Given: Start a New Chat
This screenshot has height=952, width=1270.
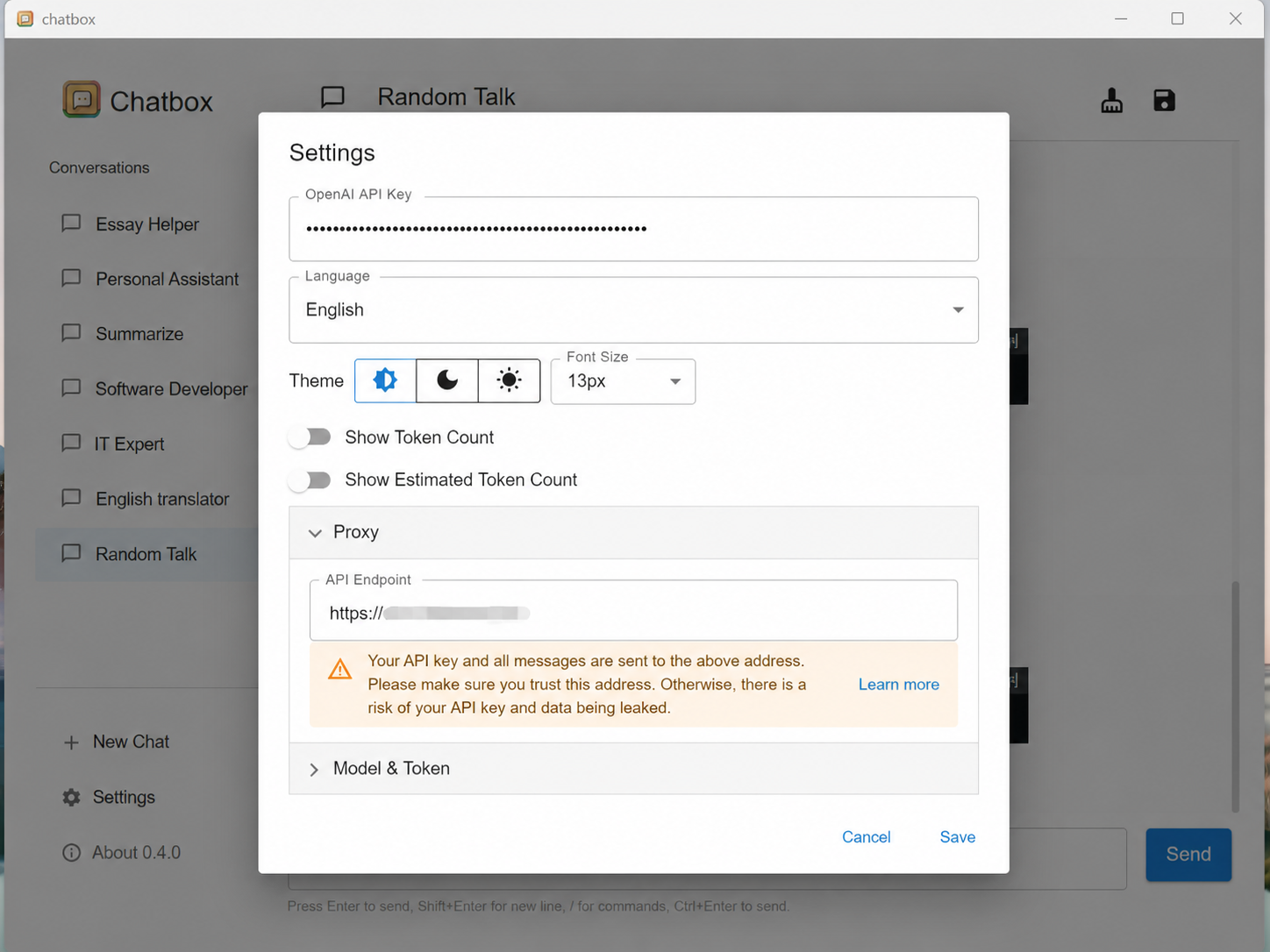Looking at the screenshot, I should tap(132, 742).
